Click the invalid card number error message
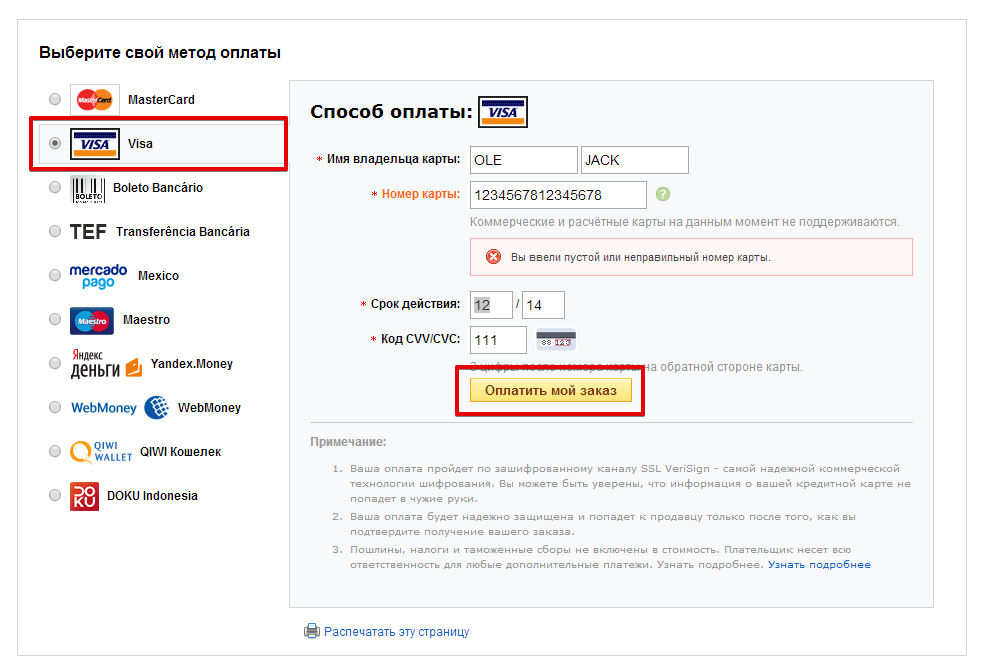Image resolution: width=983 pixels, height=669 pixels. point(640,257)
